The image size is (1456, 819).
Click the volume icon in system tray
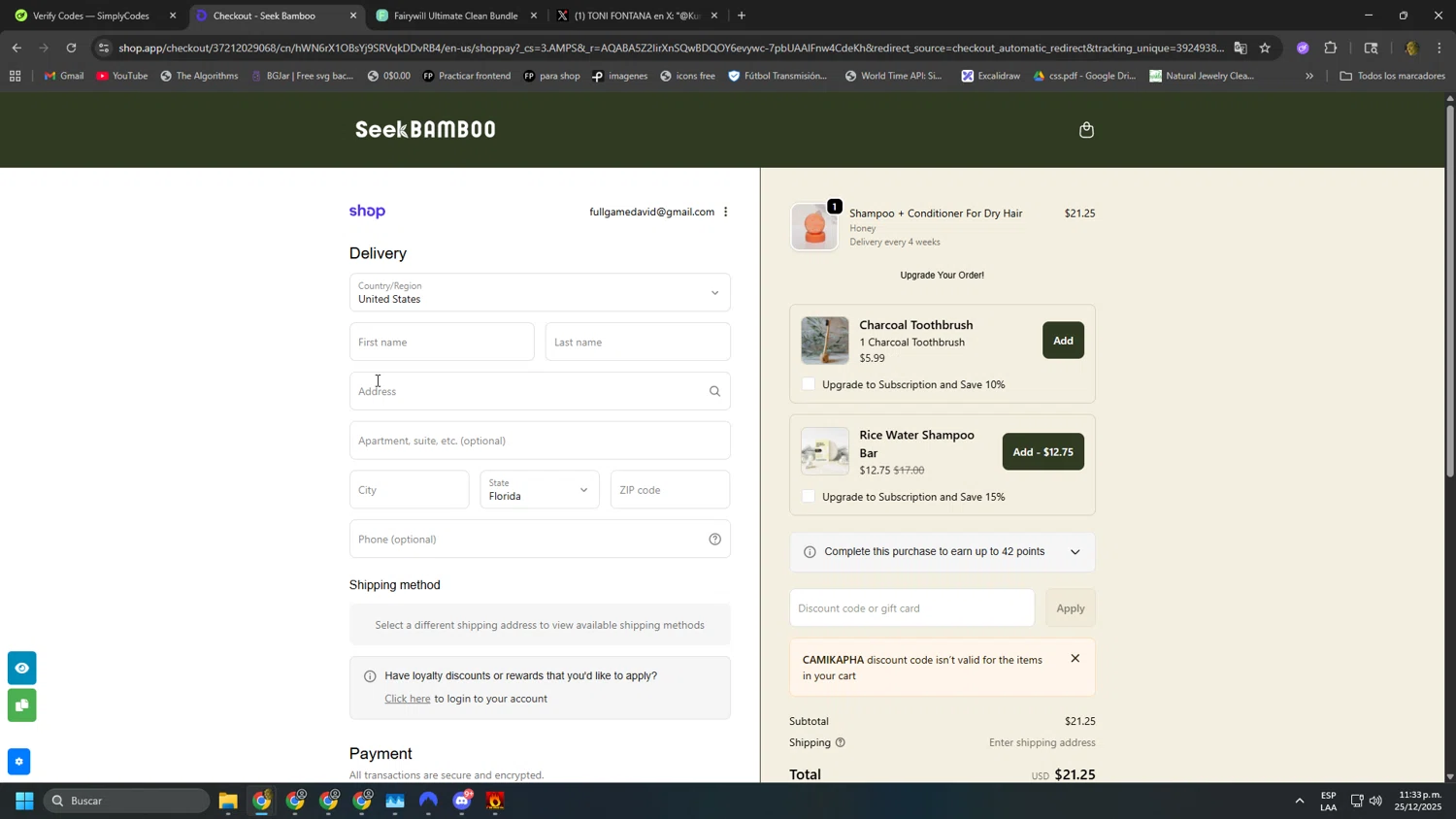1375,801
